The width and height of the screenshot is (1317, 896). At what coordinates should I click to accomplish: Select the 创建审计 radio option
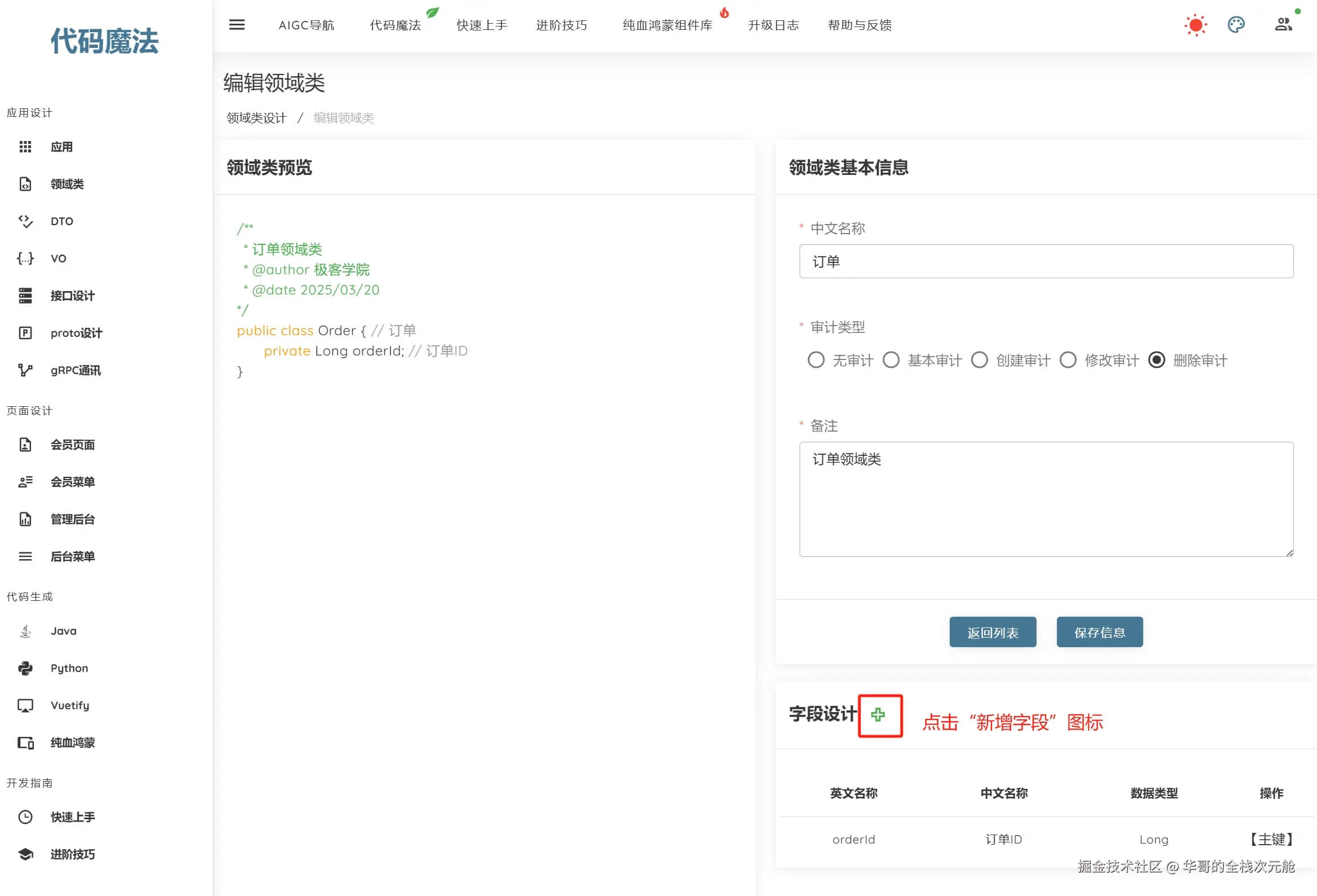point(979,360)
